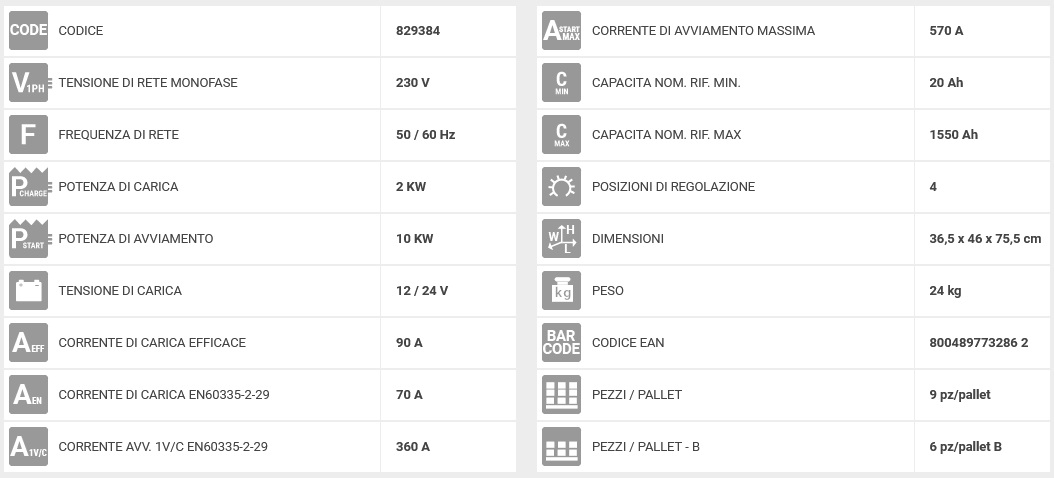Screen dimensions: 1054x478
Task: Click the V1PH single-phase voltage icon
Action: pyautogui.click(x=28, y=83)
